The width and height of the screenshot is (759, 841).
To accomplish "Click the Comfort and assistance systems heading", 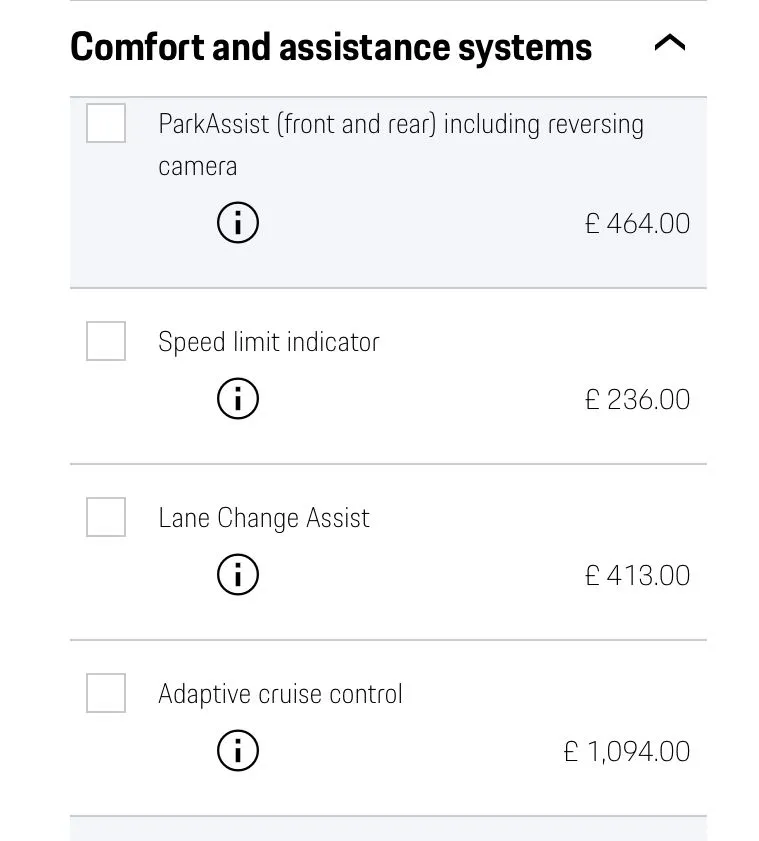I will 331,47.
